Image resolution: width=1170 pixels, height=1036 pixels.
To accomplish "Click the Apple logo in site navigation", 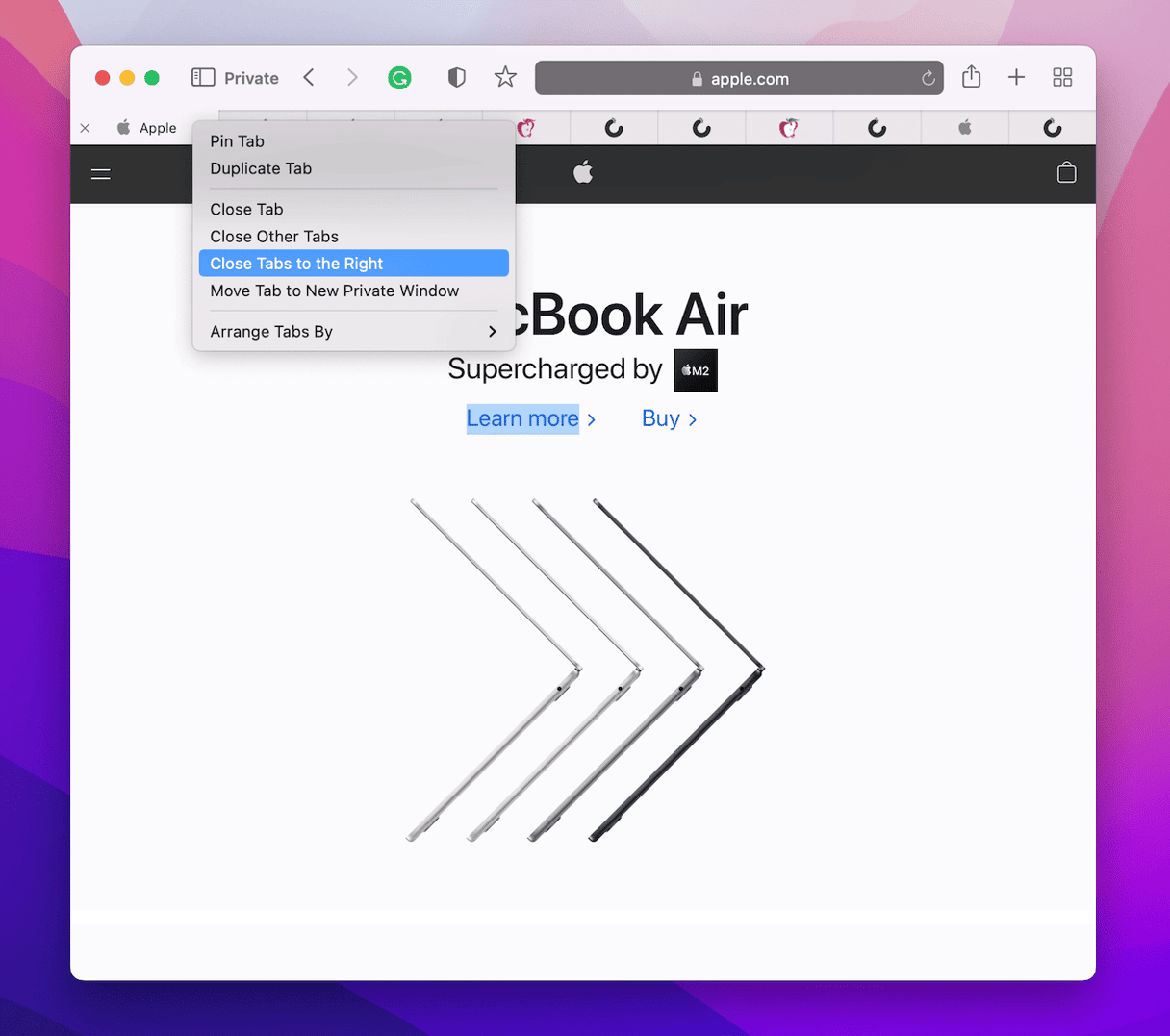I will [583, 173].
